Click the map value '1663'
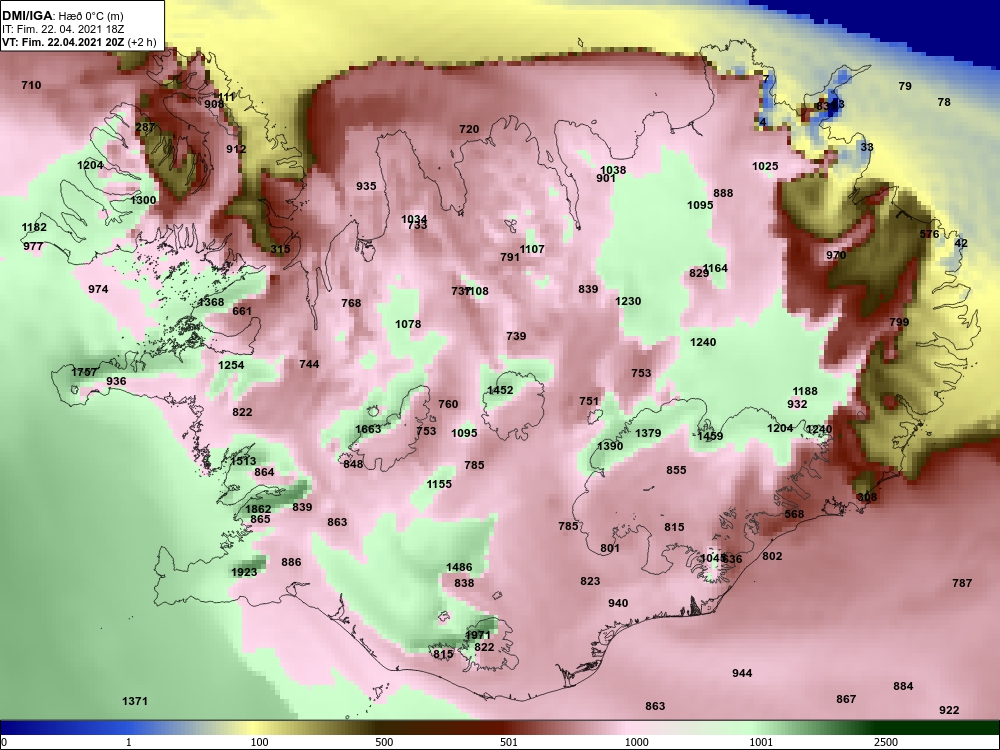 (x=368, y=429)
